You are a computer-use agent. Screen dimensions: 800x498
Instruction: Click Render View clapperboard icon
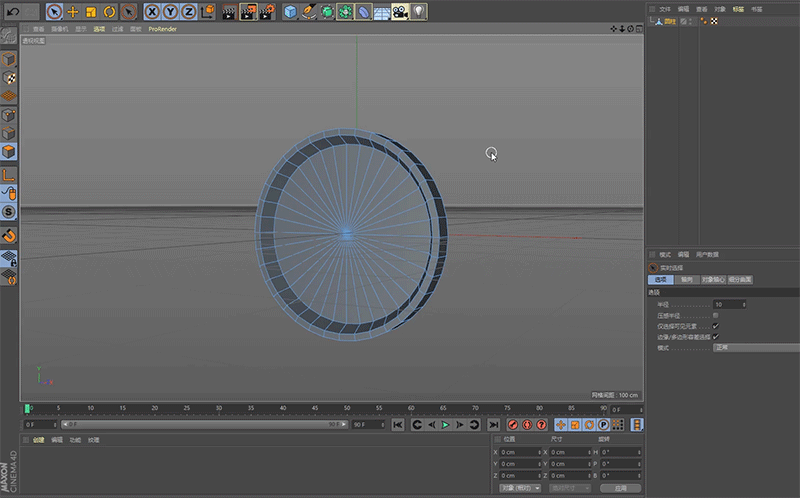click(229, 11)
